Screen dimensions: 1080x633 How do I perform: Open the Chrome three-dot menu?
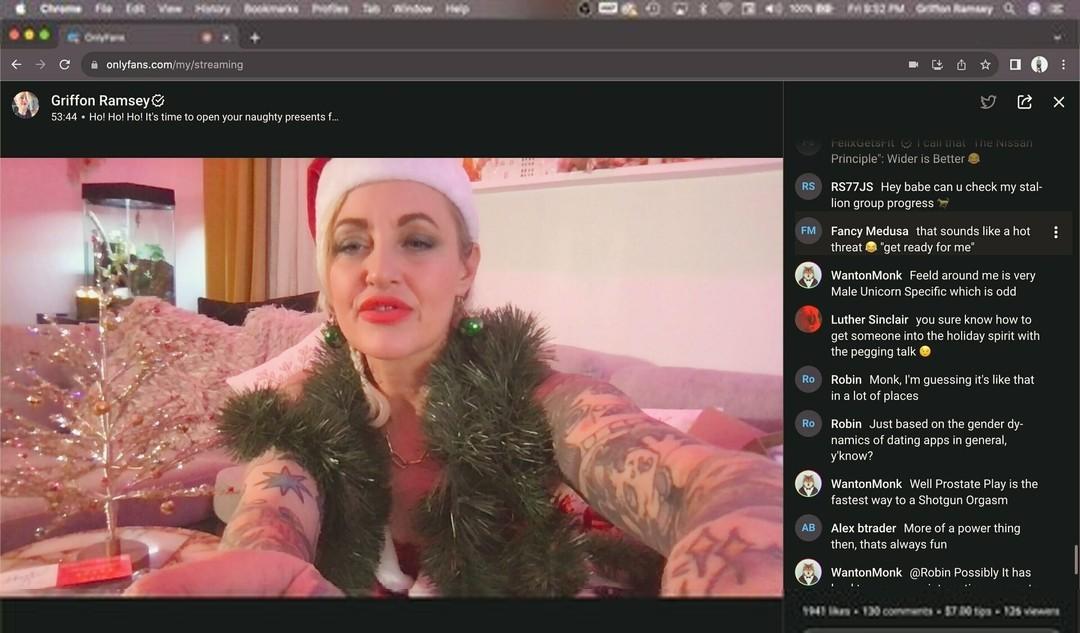click(x=1063, y=64)
